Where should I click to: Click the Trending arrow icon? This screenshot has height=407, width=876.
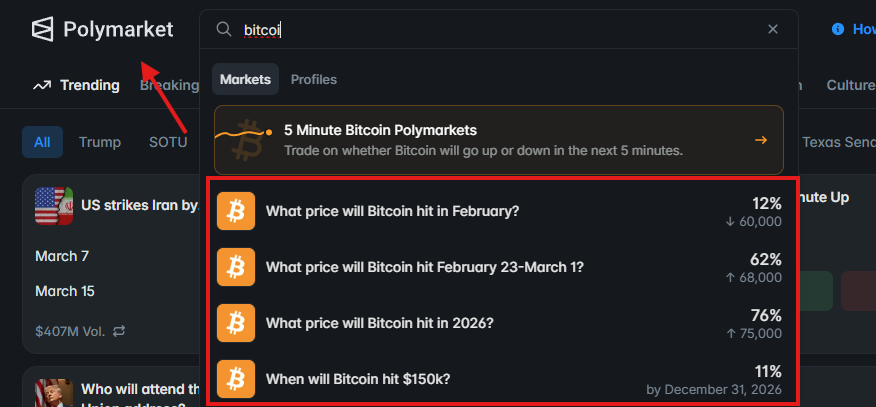pyautogui.click(x=42, y=85)
